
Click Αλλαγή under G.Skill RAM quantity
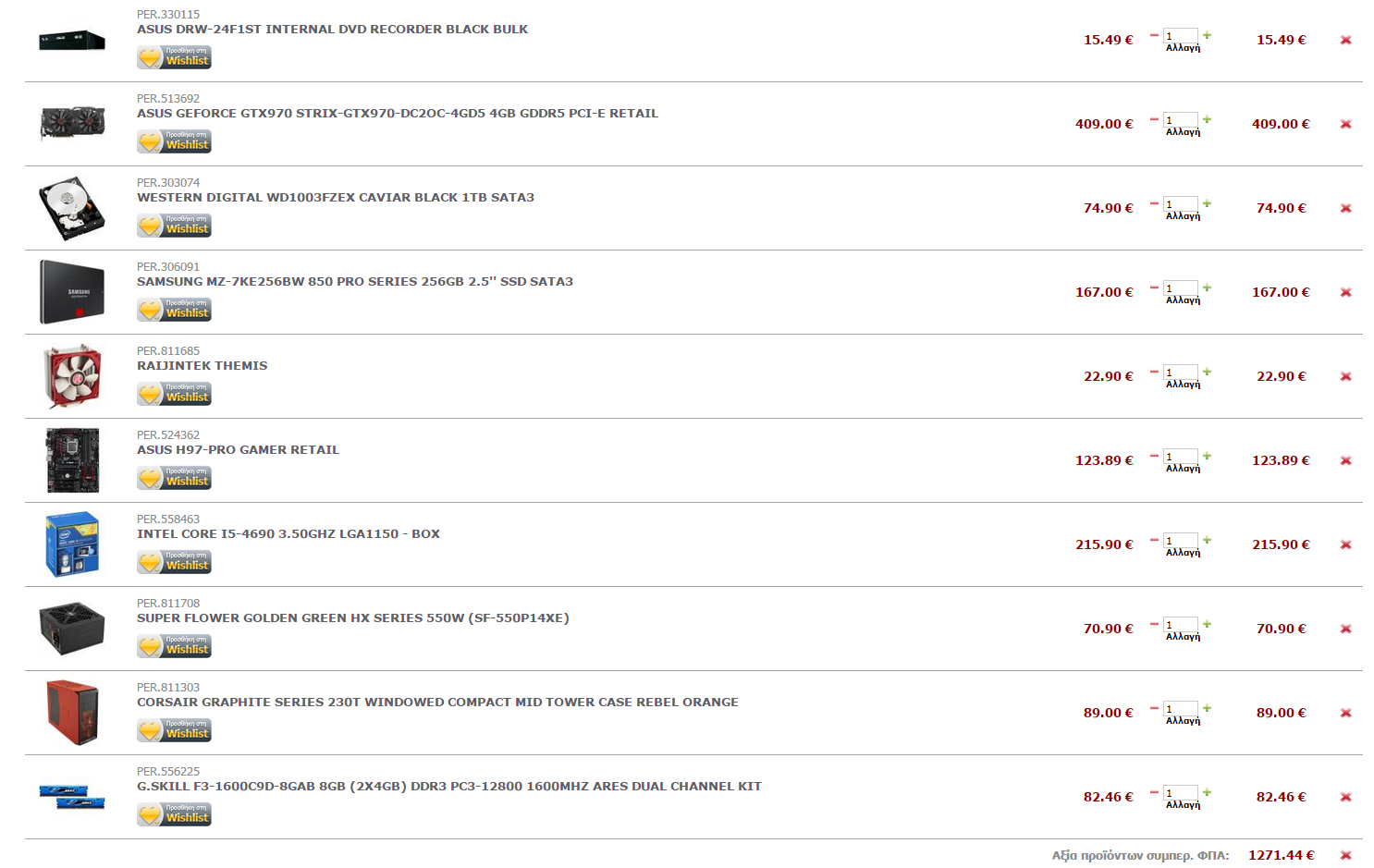tap(1183, 805)
